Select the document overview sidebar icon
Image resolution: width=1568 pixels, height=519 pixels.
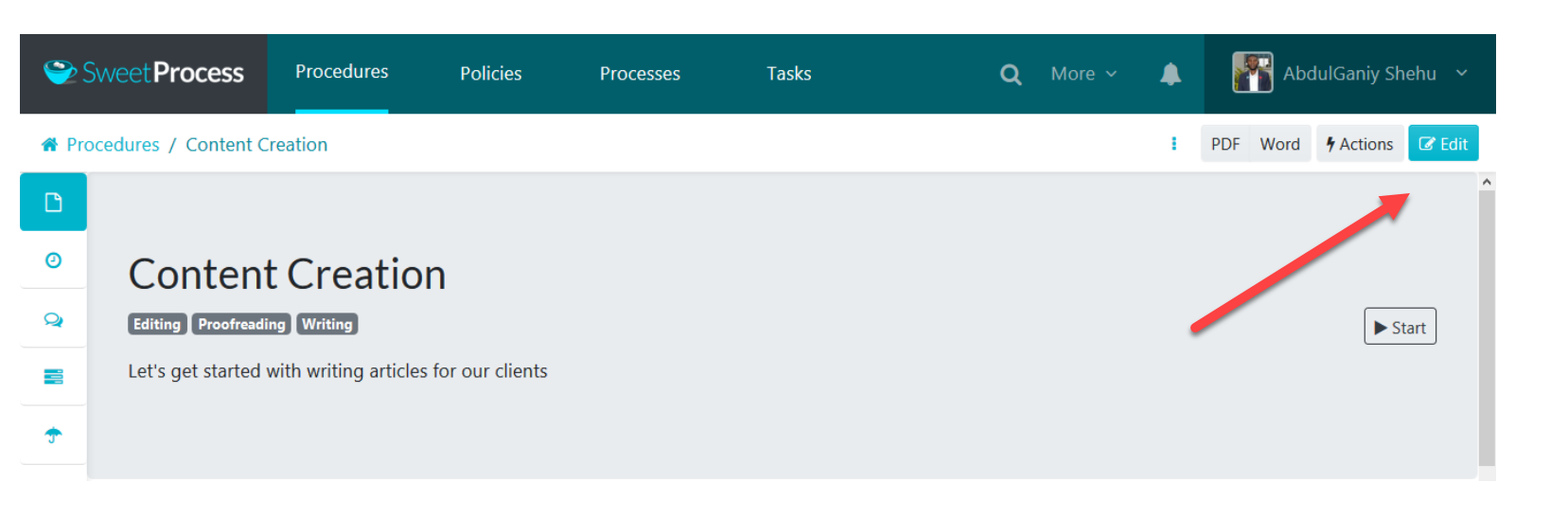[53, 202]
